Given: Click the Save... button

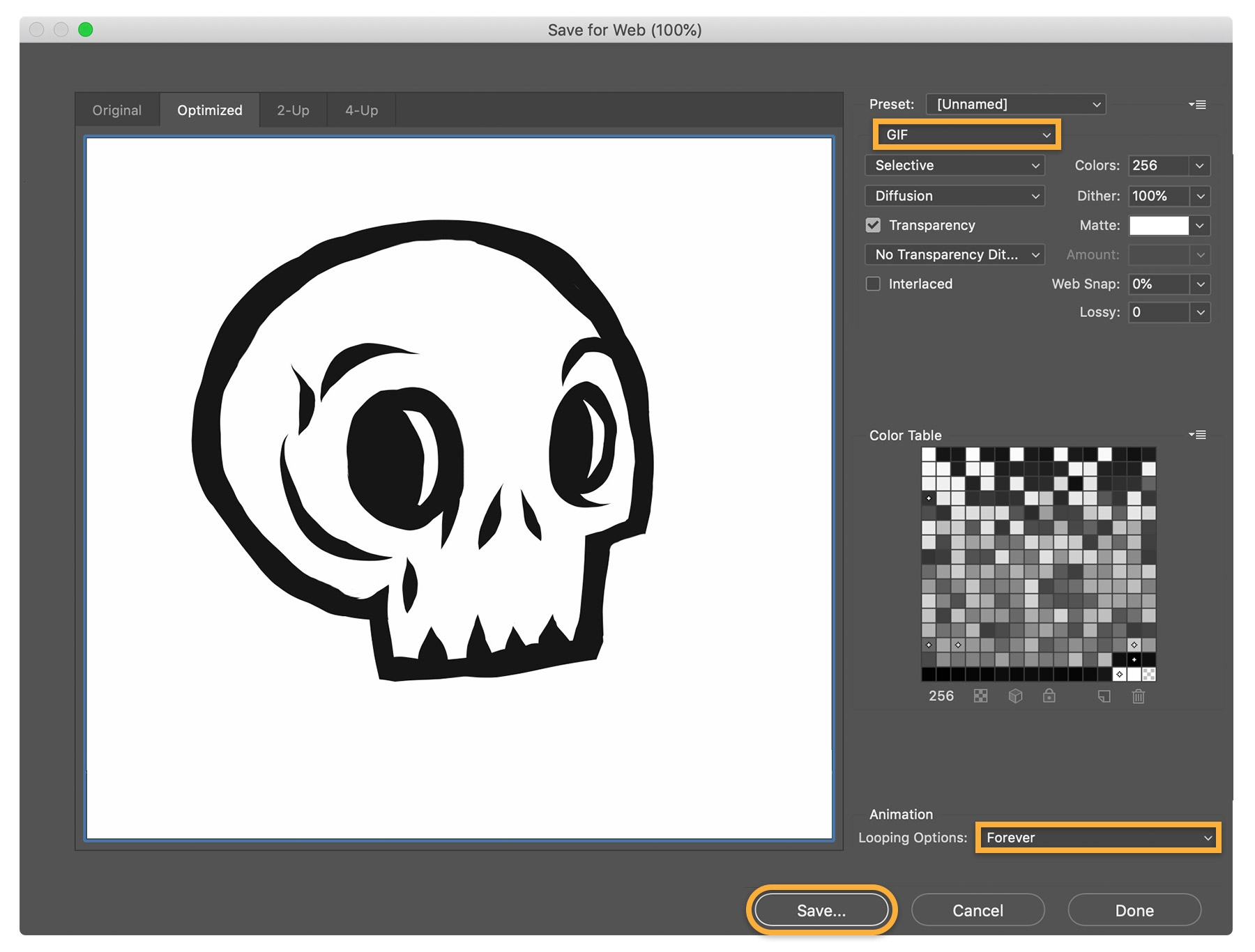Looking at the screenshot, I should 821,910.
